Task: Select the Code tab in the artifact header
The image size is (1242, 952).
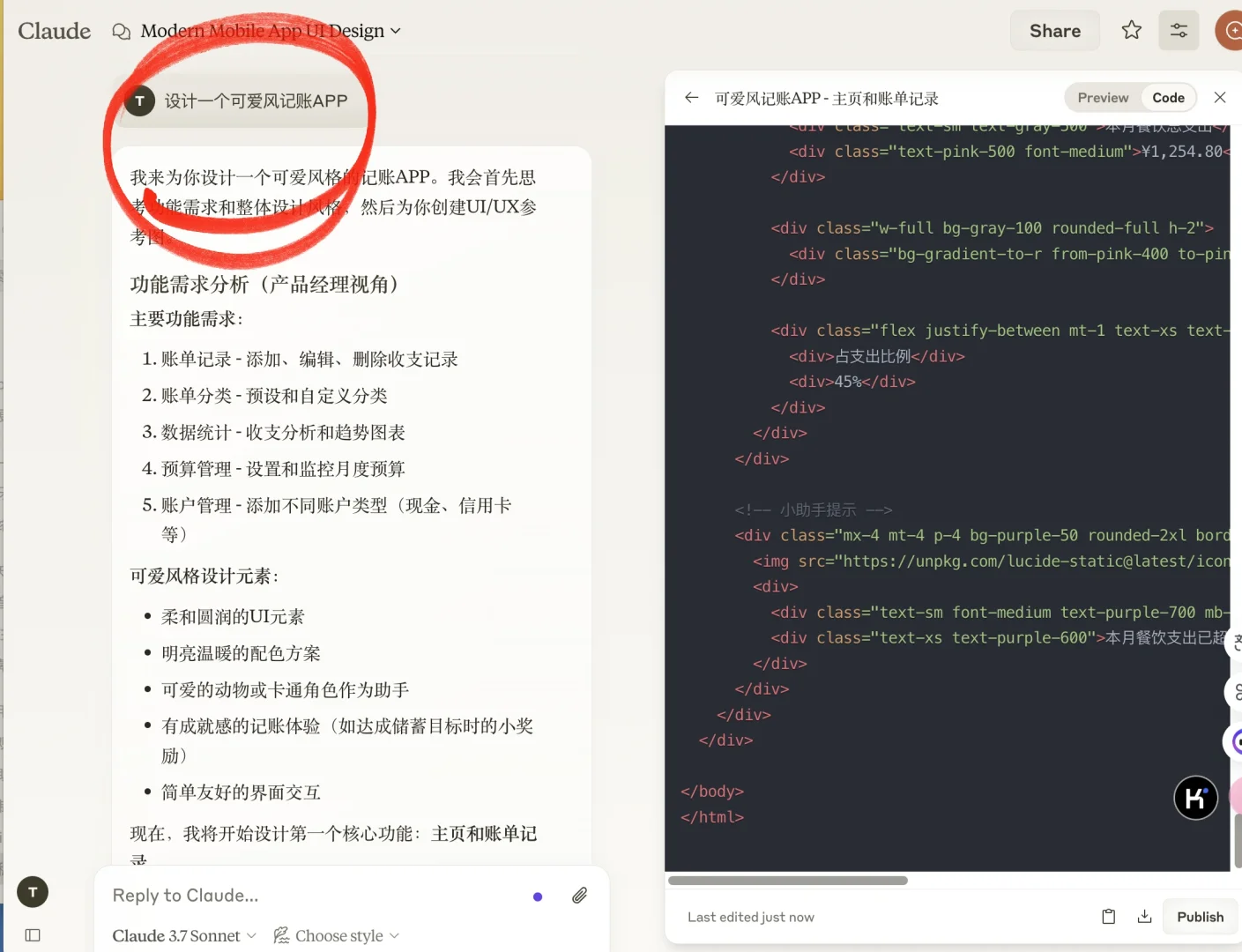Action: pos(1168,97)
